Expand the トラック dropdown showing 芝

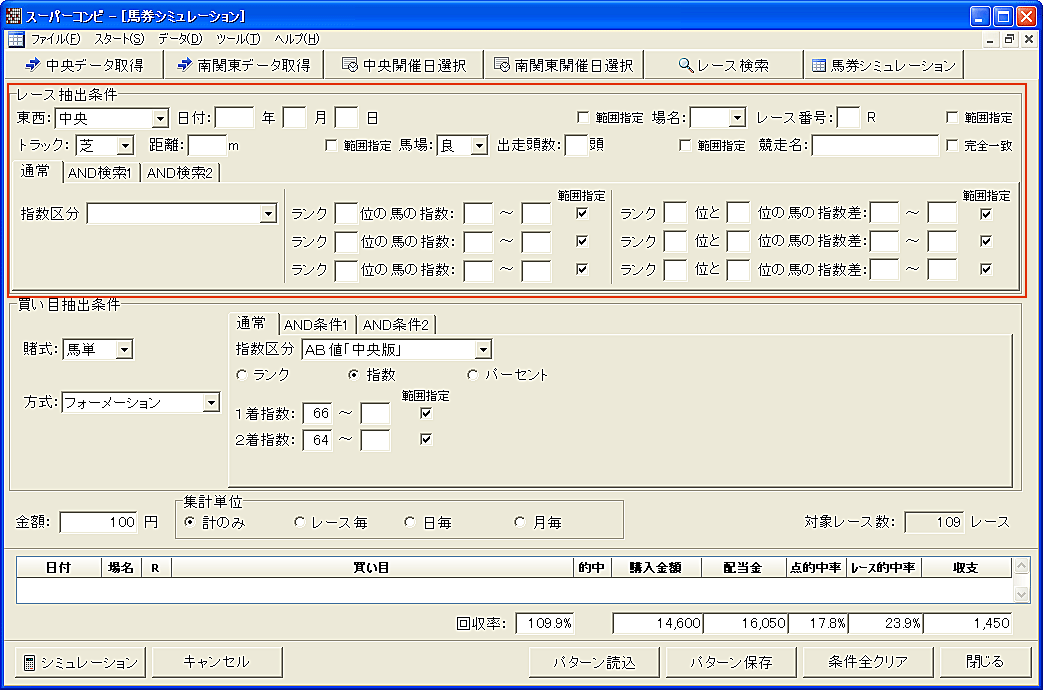tap(124, 145)
